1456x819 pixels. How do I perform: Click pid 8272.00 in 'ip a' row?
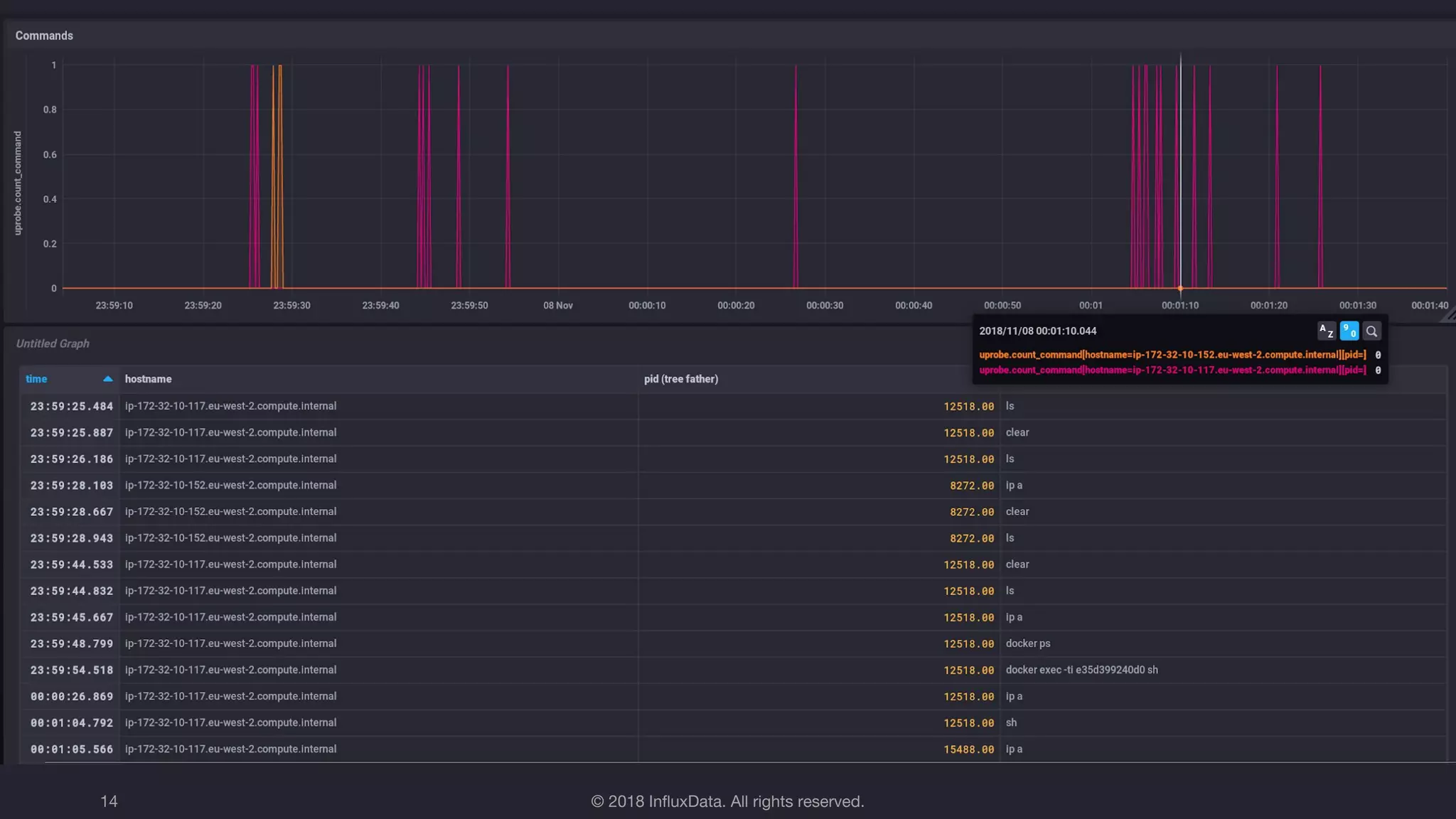[x=971, y=486]
